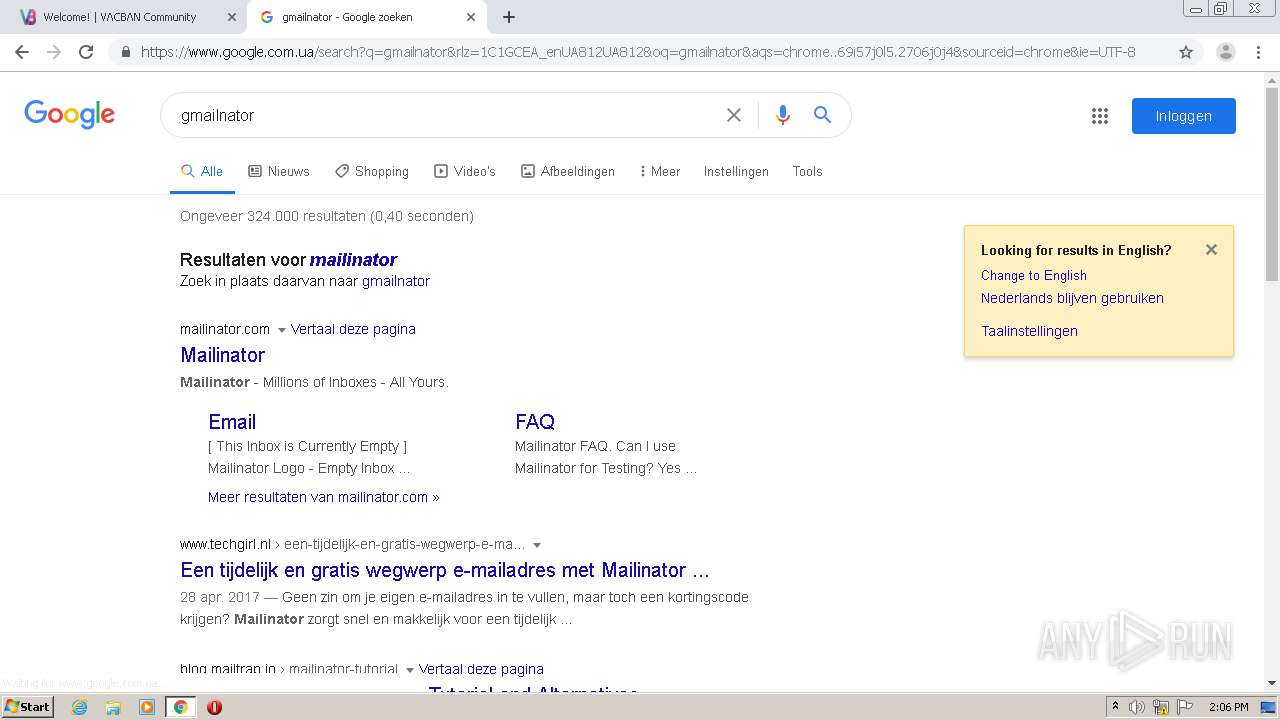
Task: Open the Een tijdelijk en gratis wegwerp result
Action: (445, 570)
